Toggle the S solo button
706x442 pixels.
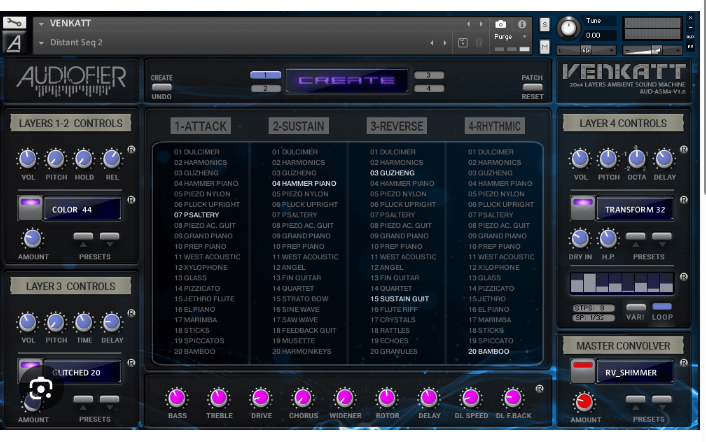click(544, 24)
